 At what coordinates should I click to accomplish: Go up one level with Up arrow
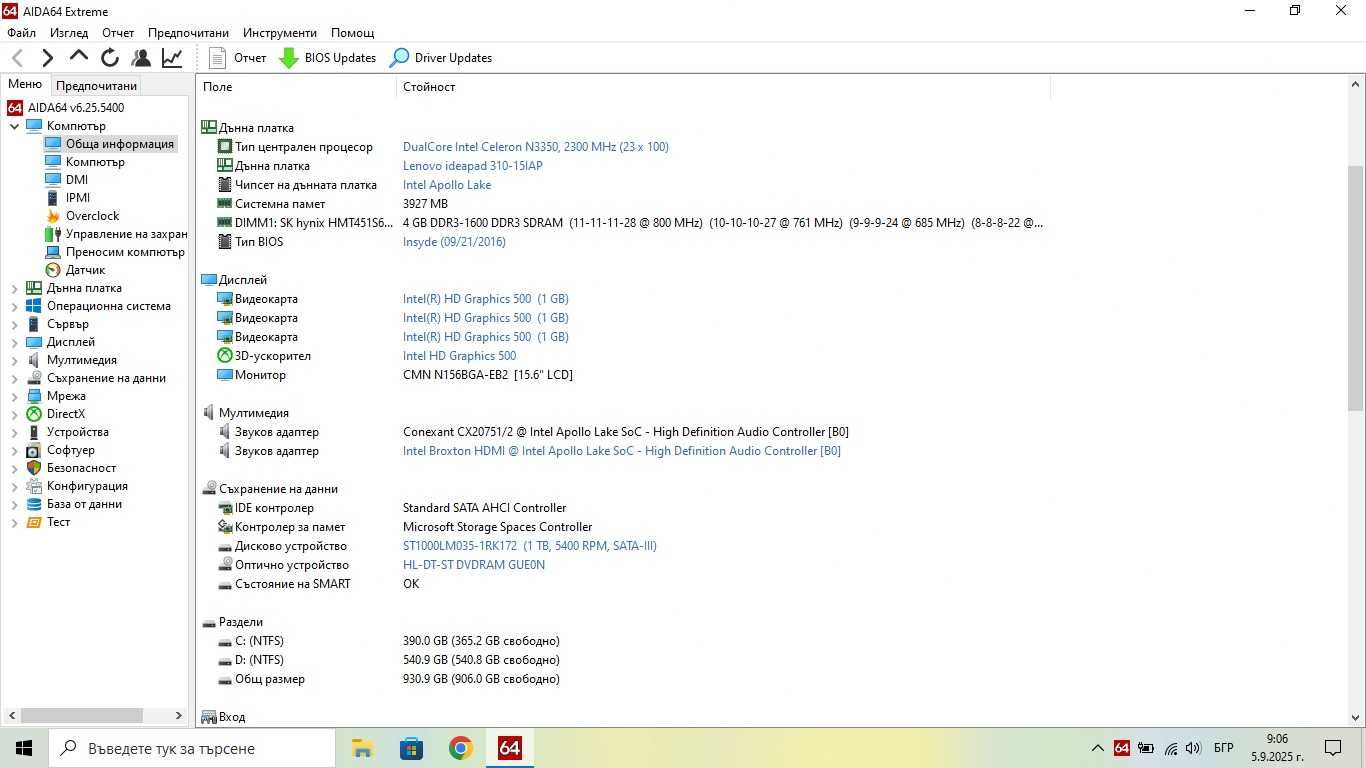(79, 57)
